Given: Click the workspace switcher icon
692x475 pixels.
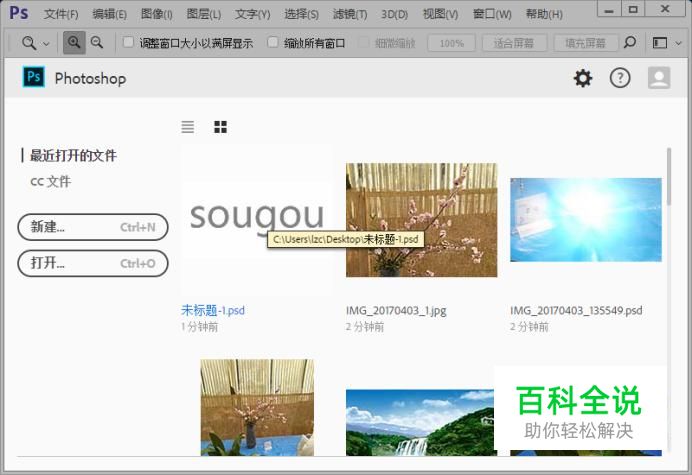Looking at the screenshot, I should tap(660, 43).
